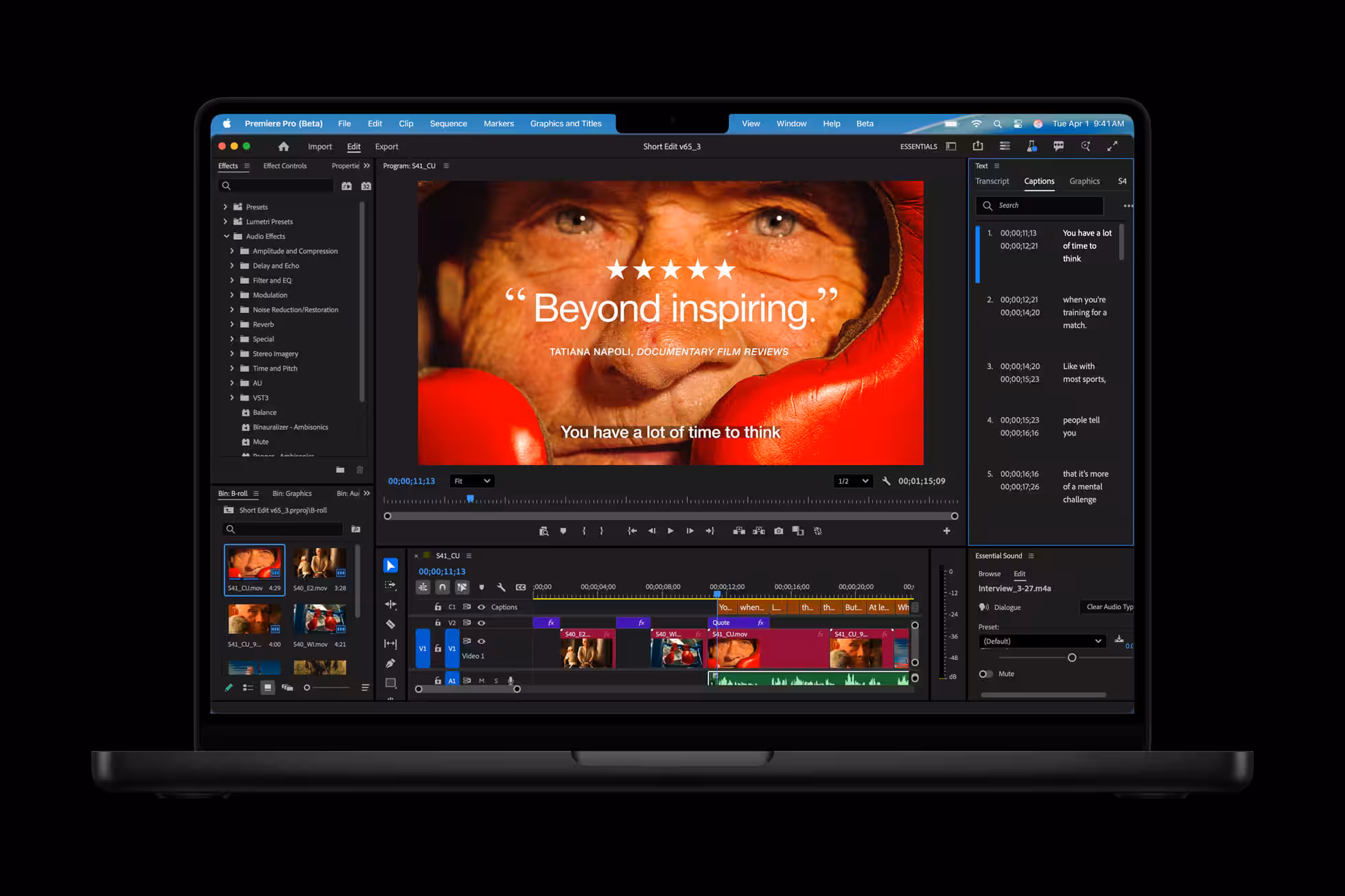Click the Clear Audio Type button

point(1108,607)
